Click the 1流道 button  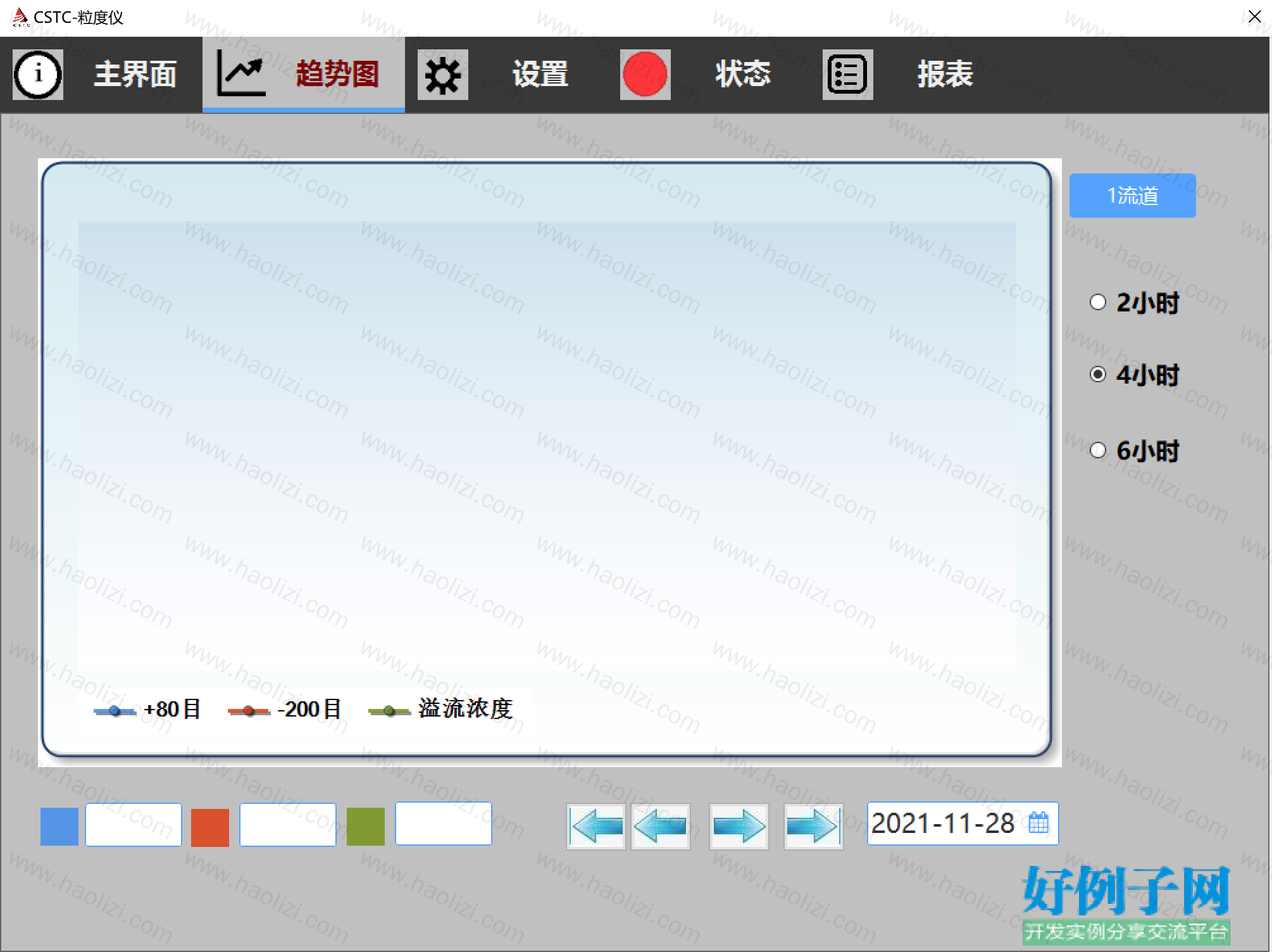[x=1133, y=196]
